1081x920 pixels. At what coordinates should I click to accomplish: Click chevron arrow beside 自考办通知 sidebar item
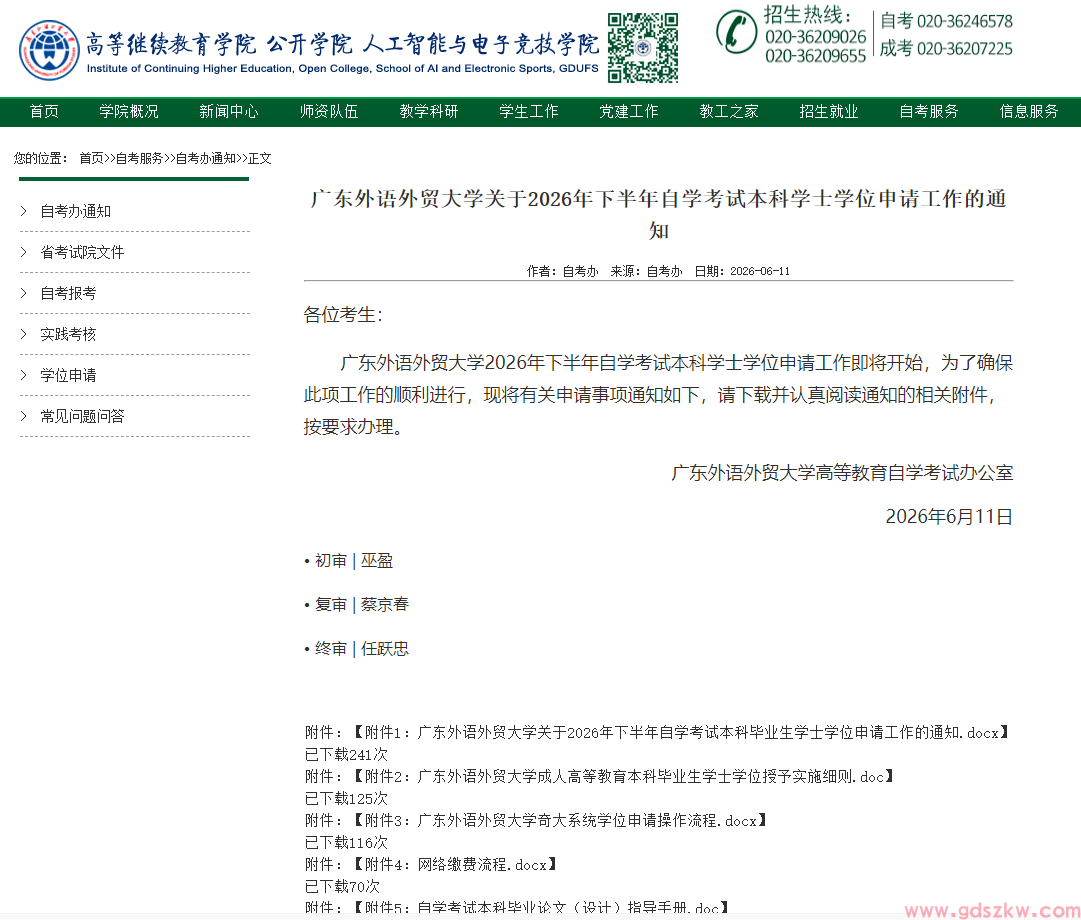click(24, 211)
